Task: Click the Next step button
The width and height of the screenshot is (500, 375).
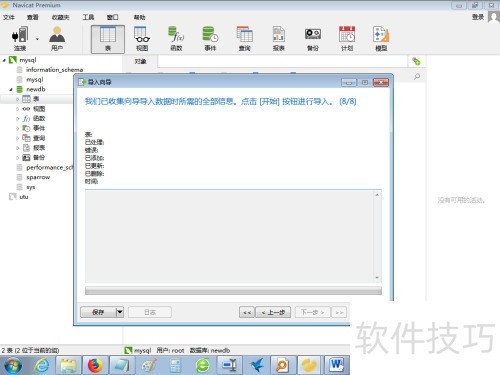Action: pyautogui.click(x=312, y=312)
